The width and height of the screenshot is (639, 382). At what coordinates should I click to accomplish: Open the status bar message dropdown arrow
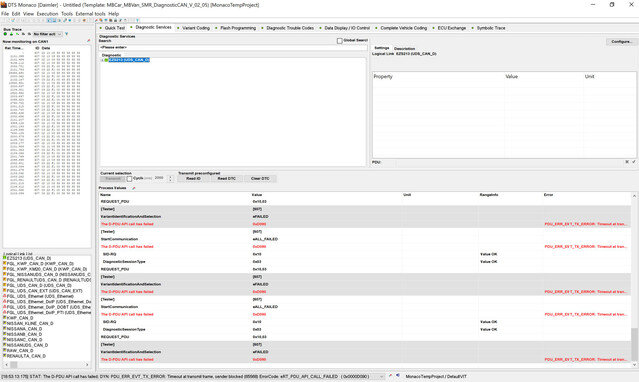tap(381, 376)
